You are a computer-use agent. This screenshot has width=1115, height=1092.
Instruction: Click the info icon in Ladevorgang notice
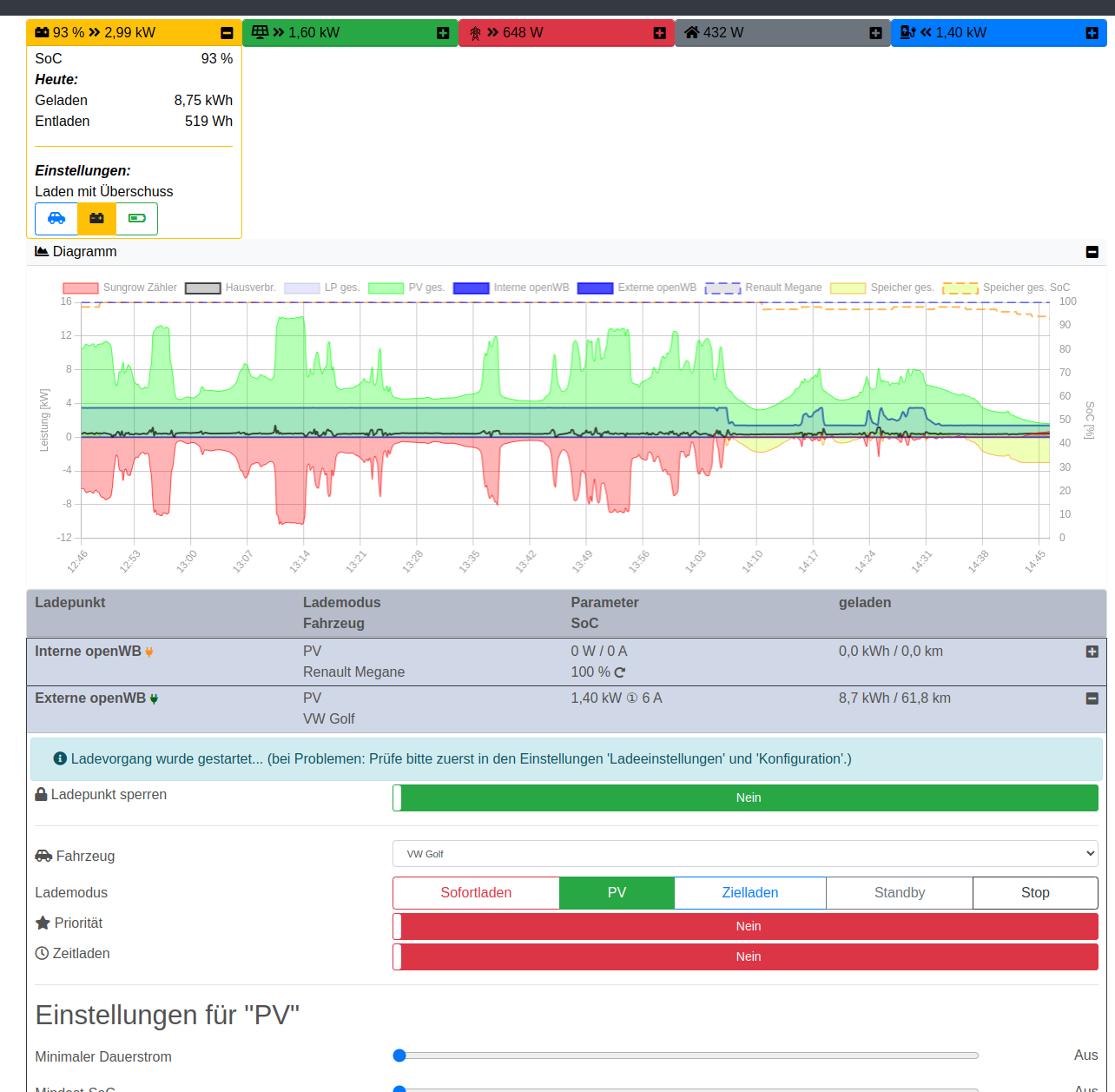click(x=60, y=758)
